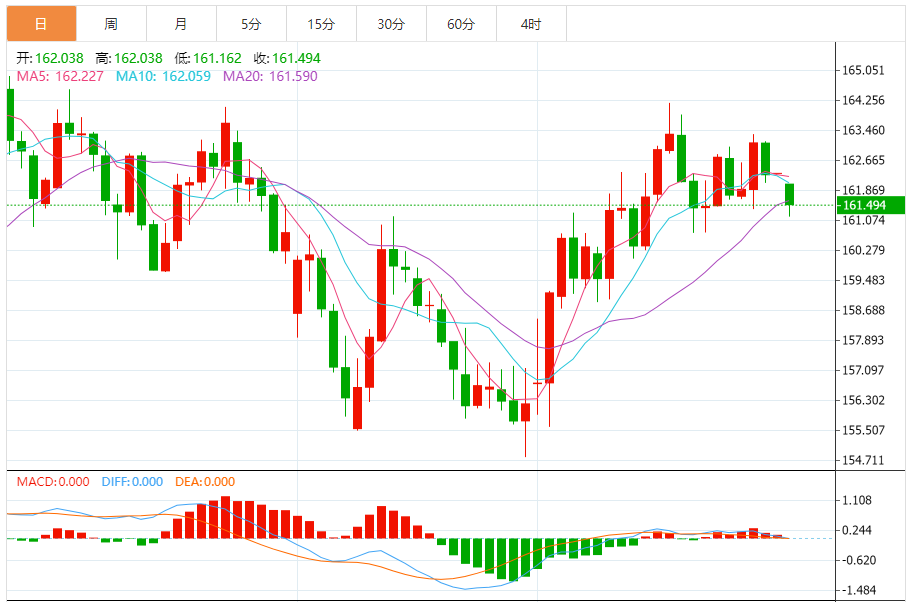Switch to the 15分 timeframe tab

(x=322, y=24)
